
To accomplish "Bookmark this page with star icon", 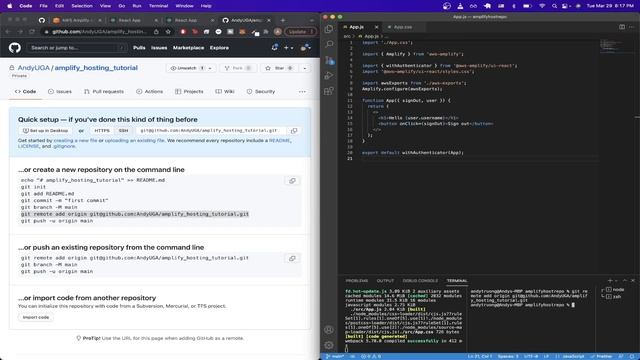I will point(168,31).
